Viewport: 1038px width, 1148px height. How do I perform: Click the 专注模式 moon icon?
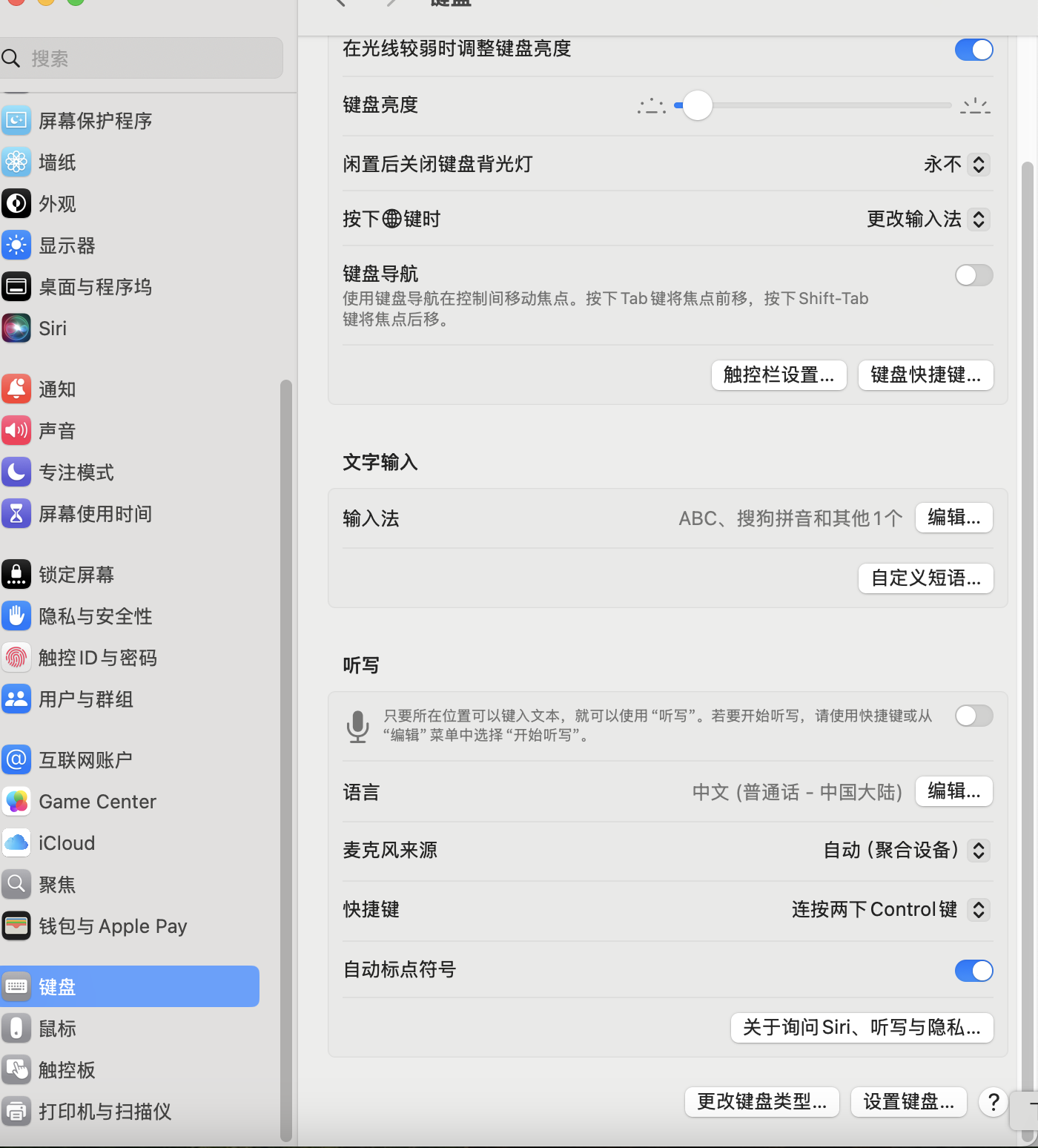(16, 472)
